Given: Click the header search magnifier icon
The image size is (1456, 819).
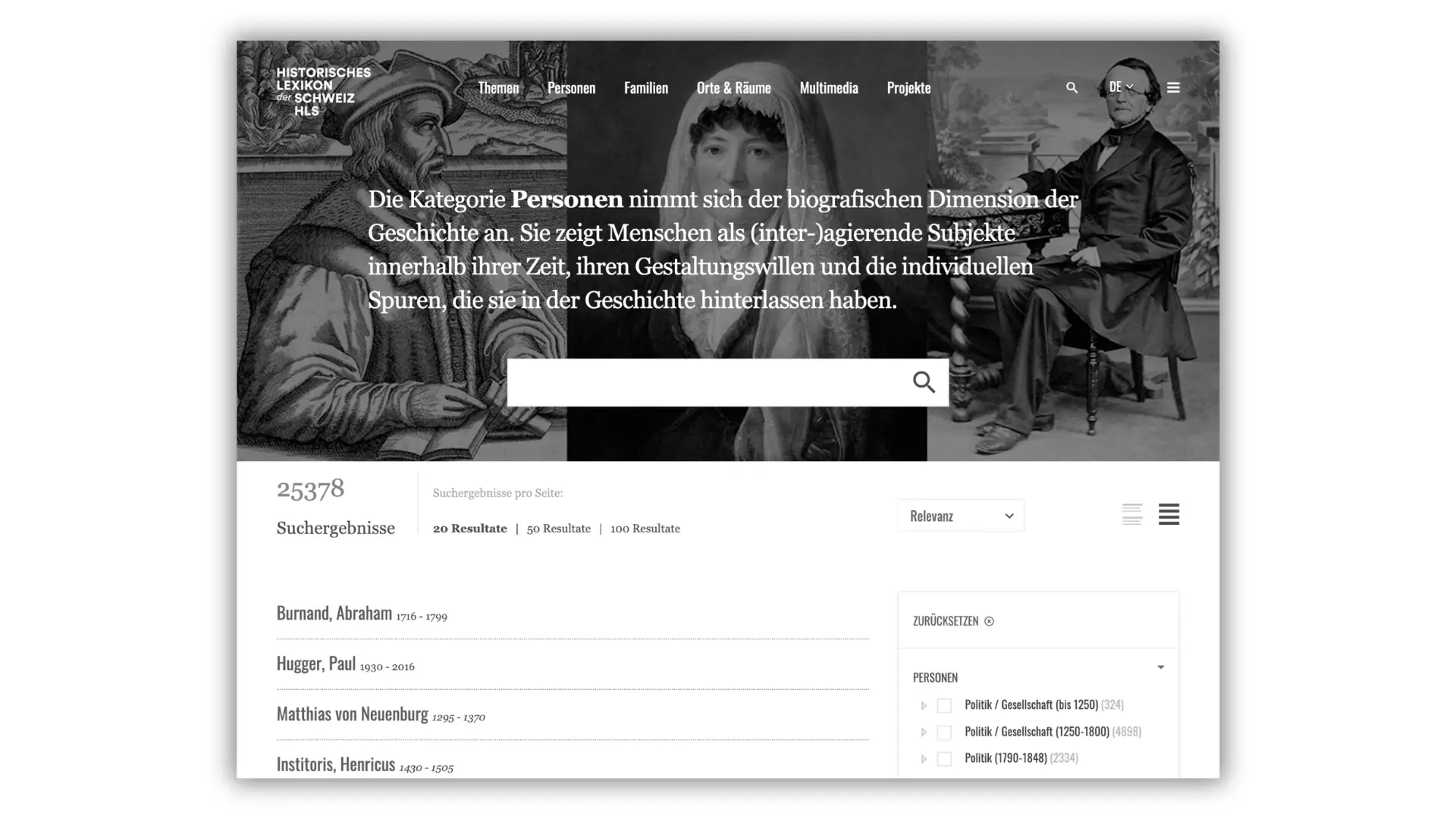Looking at the screenshot, I should tap(1072, 88).
